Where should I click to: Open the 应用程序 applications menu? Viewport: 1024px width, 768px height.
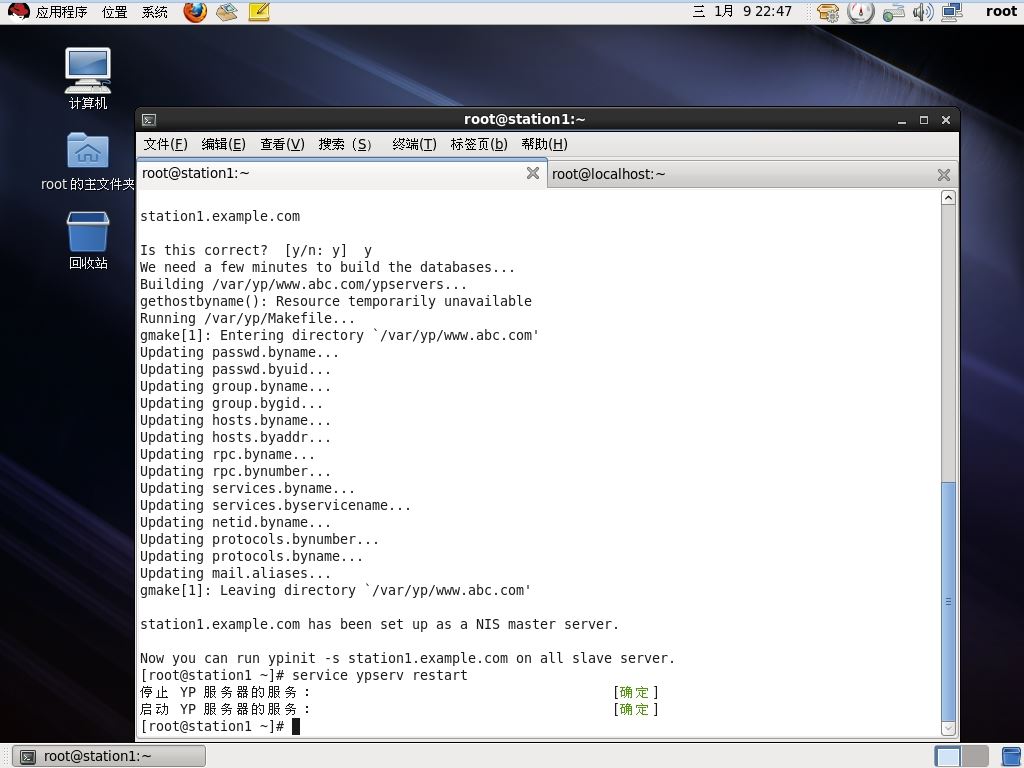[x=61, y=12]
